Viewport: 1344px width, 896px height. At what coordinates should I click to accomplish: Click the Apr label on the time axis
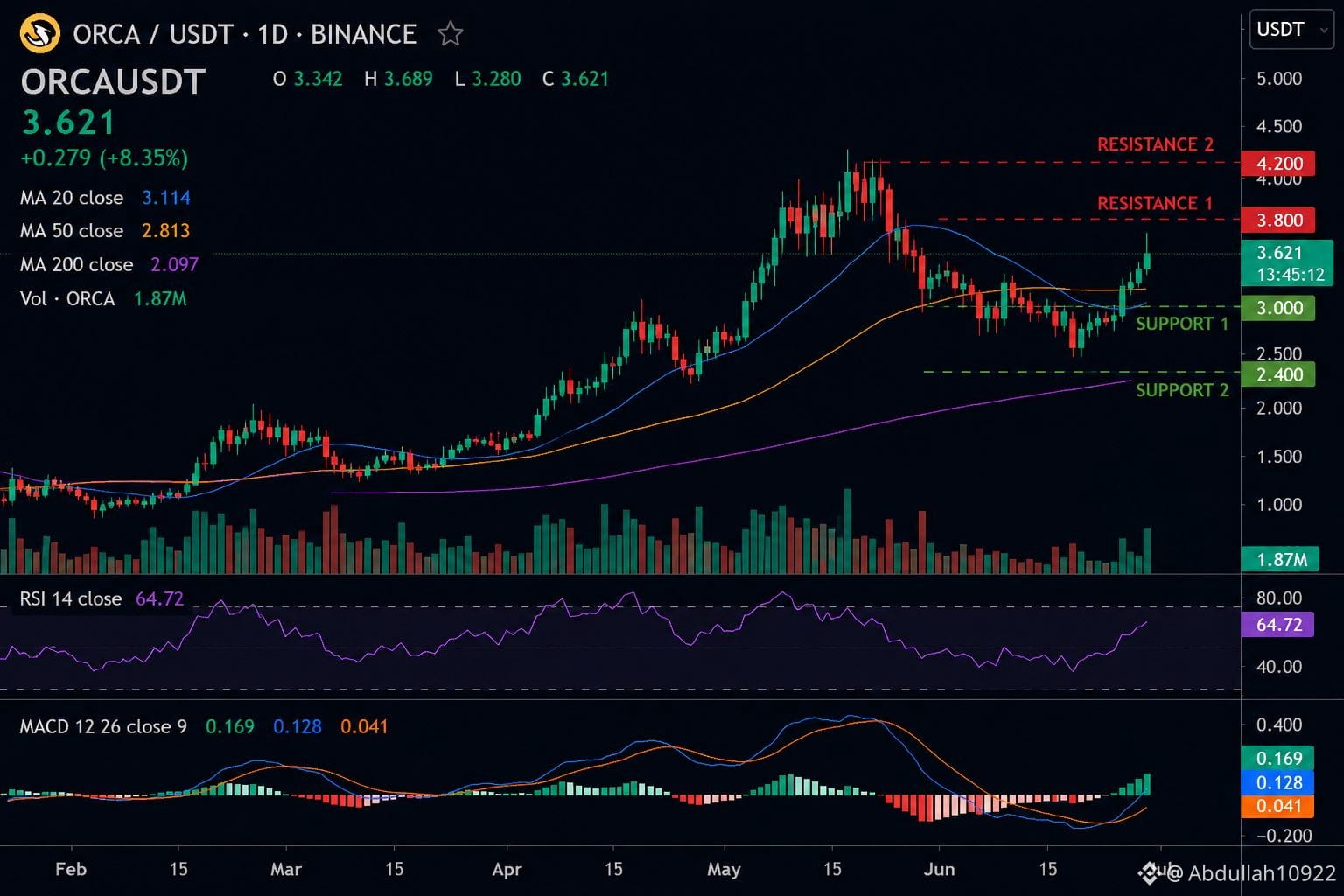507,870
